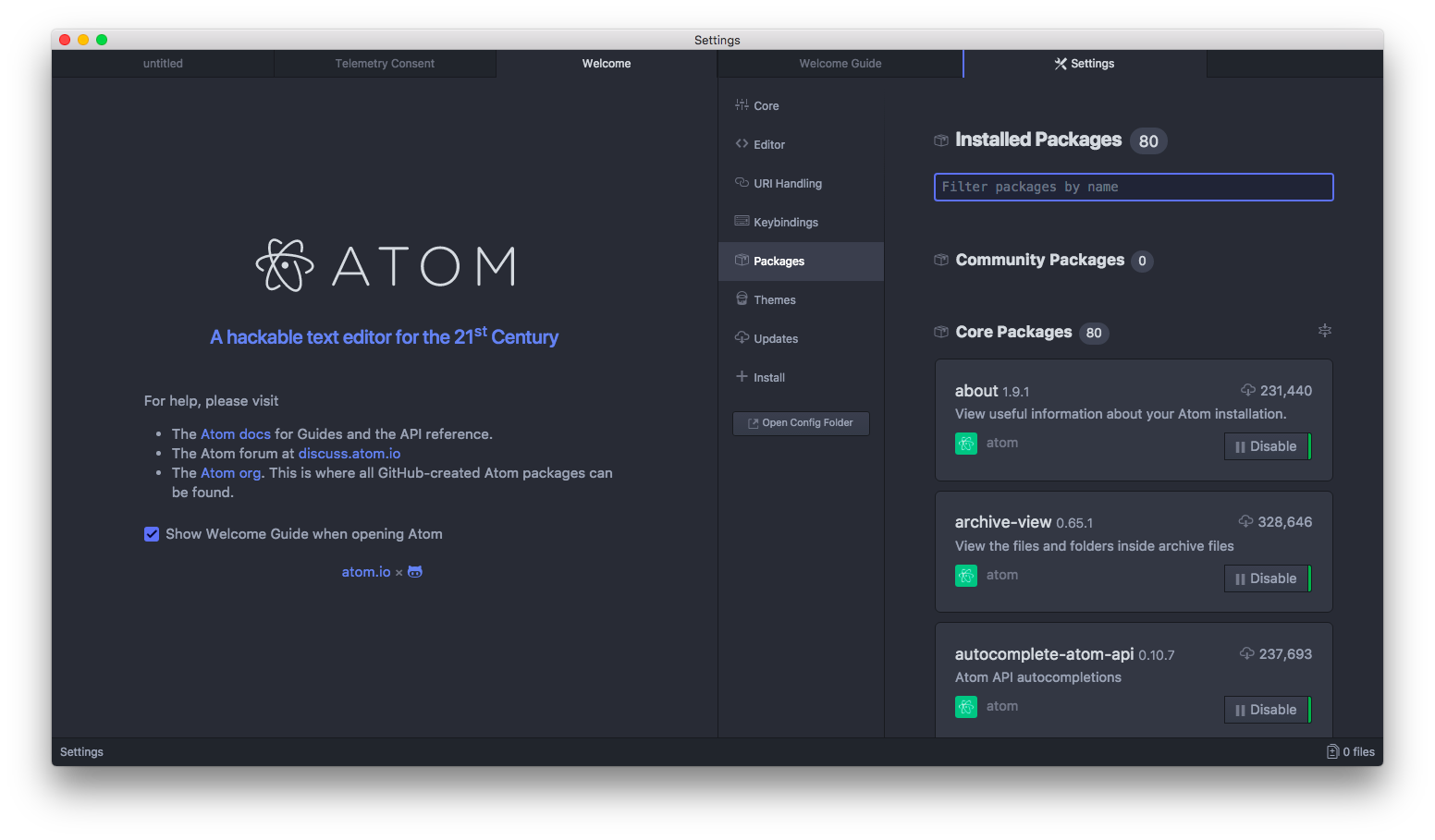Open the atom.io link
1435x840 pixels.
click(366, 572)
